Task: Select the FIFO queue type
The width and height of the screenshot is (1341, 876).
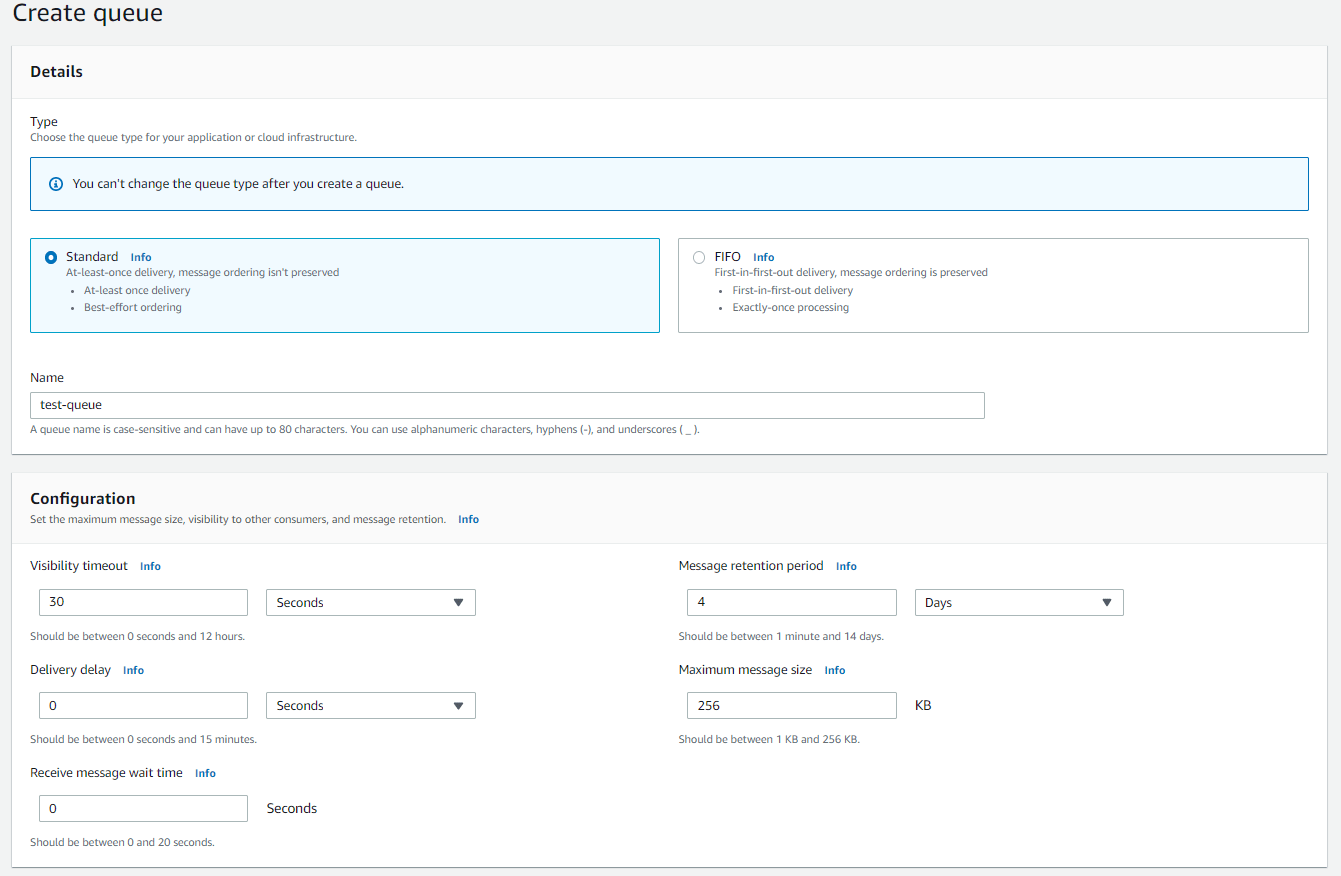Action: (x=699, y=257)
